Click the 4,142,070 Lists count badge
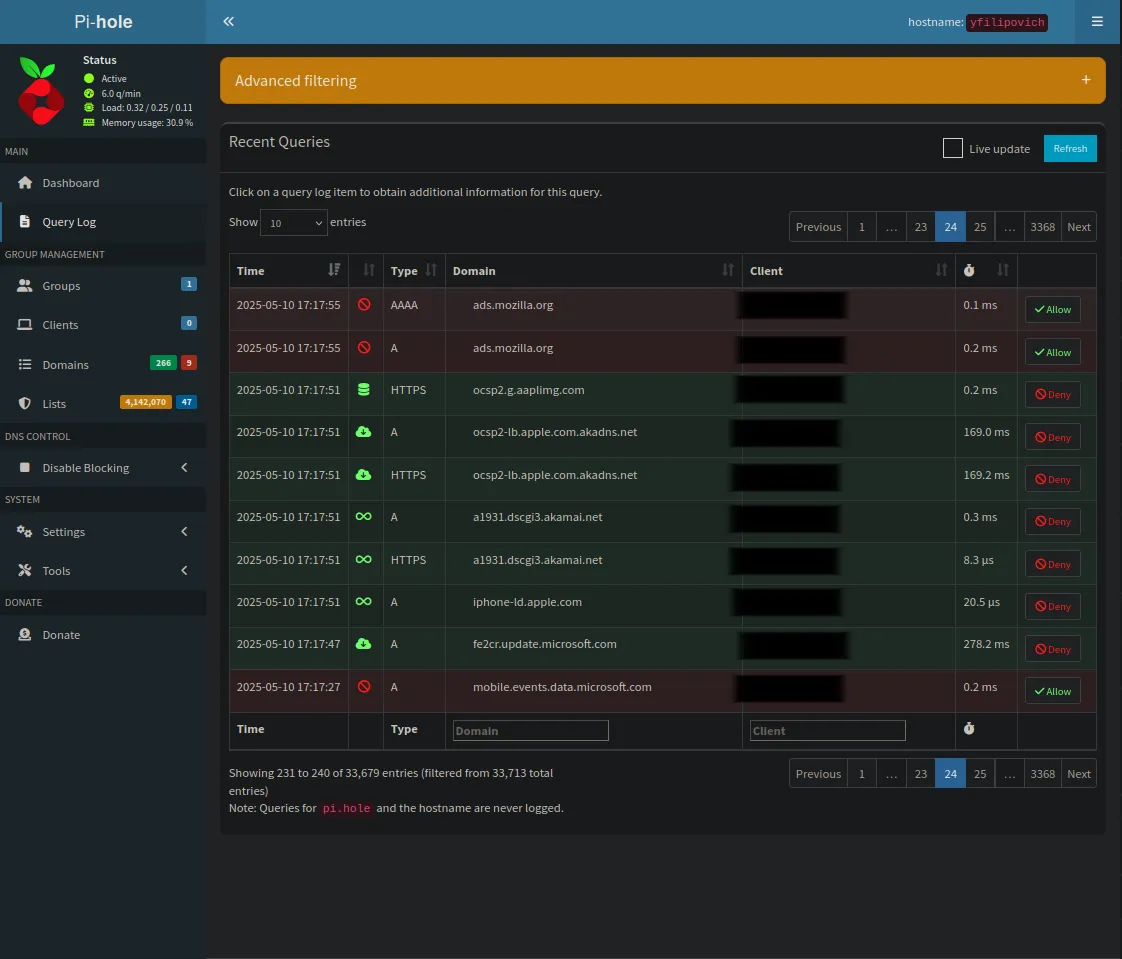Viewport: 1122px width, 959px height. pos(146,402)
